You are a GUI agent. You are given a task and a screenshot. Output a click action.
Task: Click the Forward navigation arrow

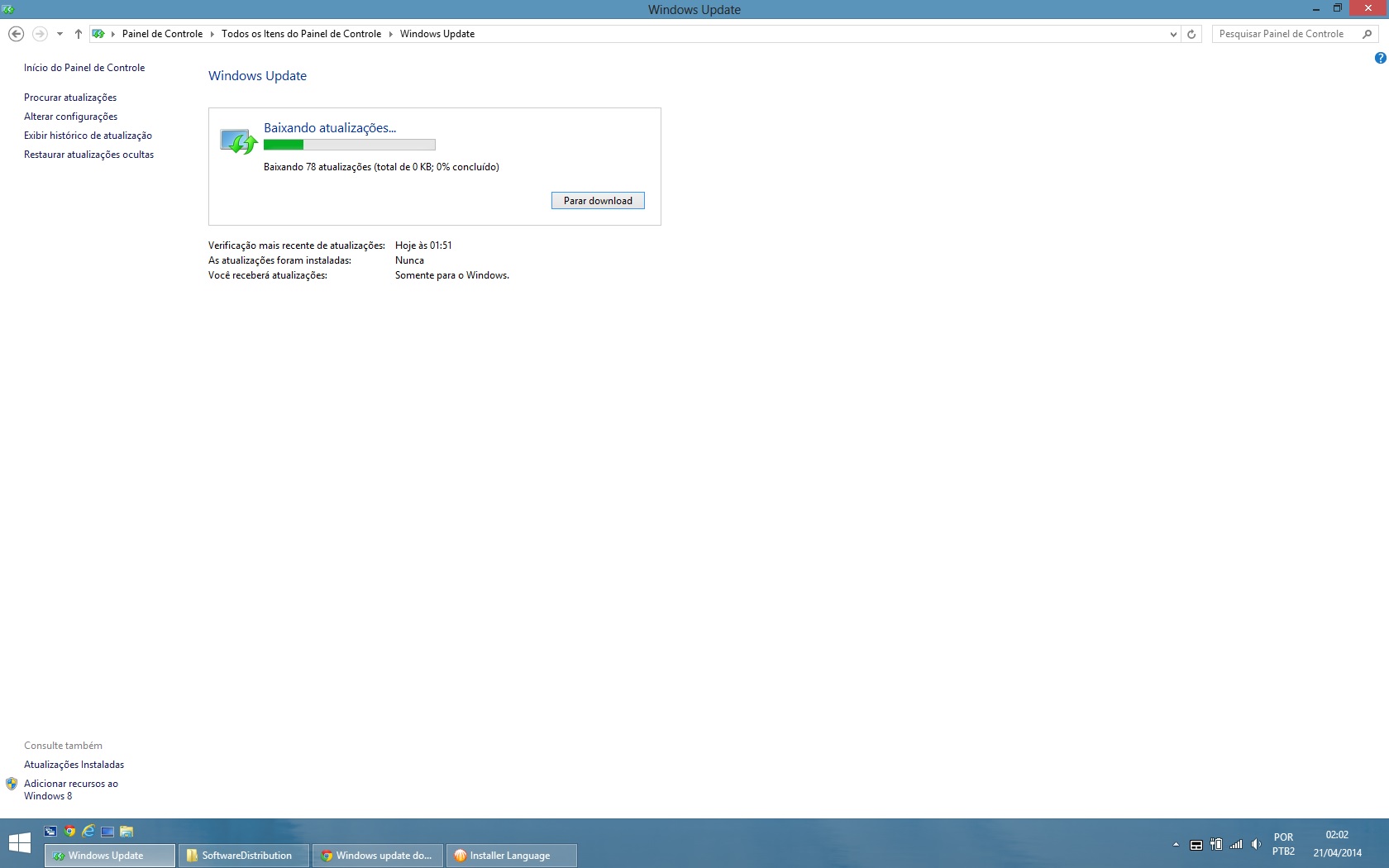[40, 34]
